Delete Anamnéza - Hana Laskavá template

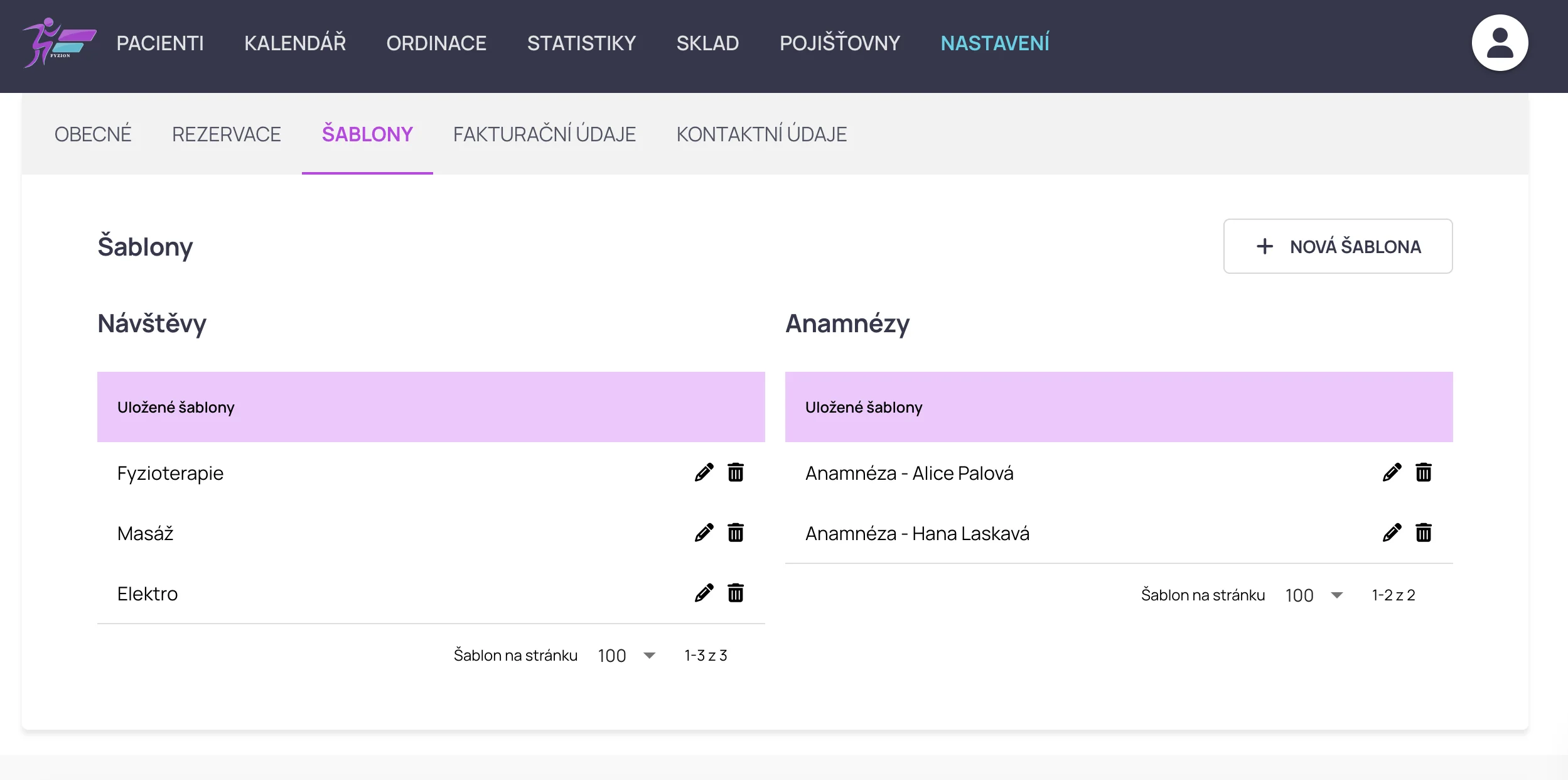pyautogui.click(x=1424, y=533)
